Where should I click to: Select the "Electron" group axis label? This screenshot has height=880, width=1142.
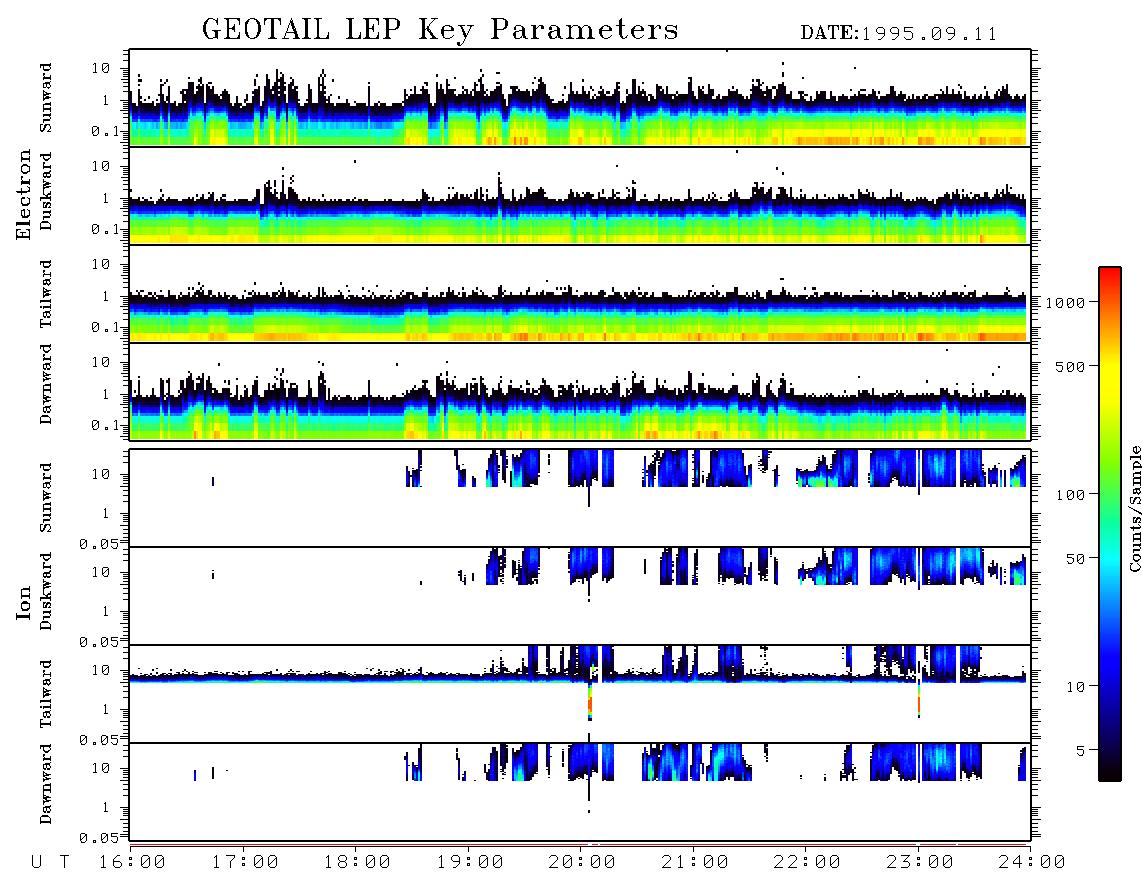tap(23, 195)
